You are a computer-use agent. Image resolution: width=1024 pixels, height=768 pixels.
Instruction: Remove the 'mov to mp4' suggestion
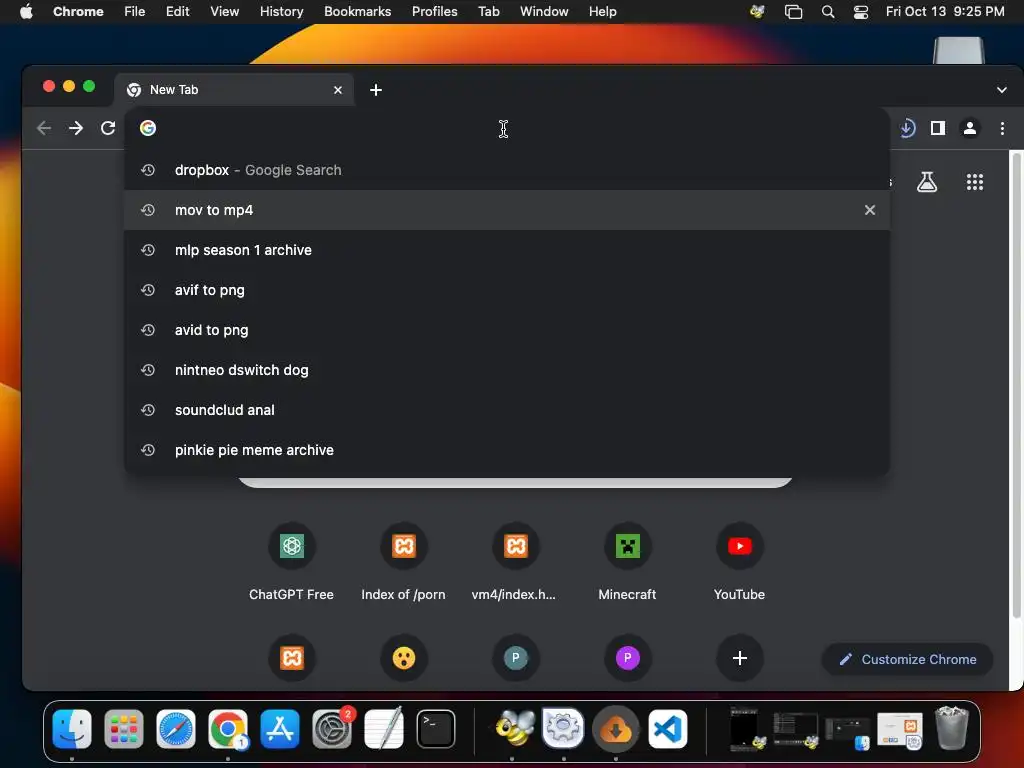pos(870,210)
